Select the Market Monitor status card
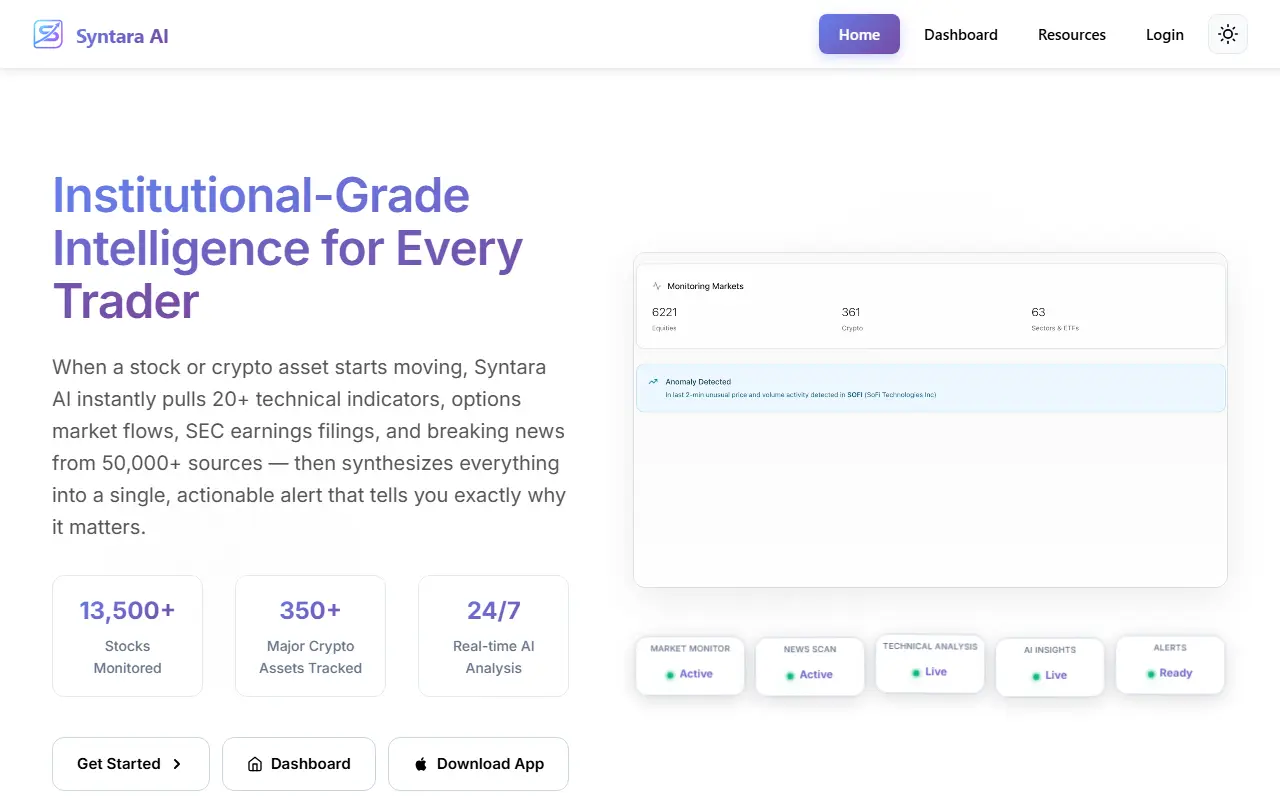 click(690, 665)
